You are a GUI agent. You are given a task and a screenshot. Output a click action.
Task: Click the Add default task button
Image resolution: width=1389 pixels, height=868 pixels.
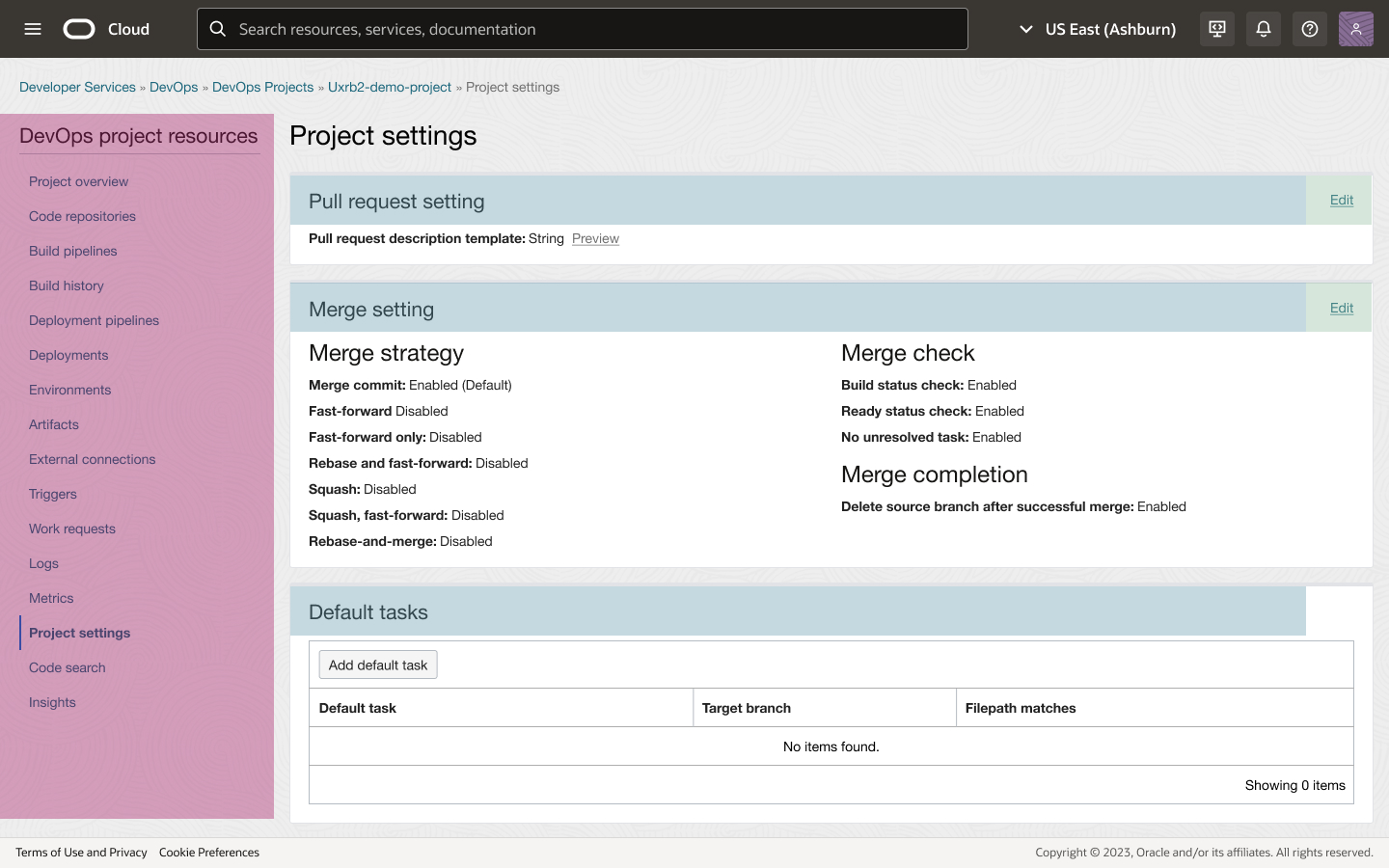(378, 665)
